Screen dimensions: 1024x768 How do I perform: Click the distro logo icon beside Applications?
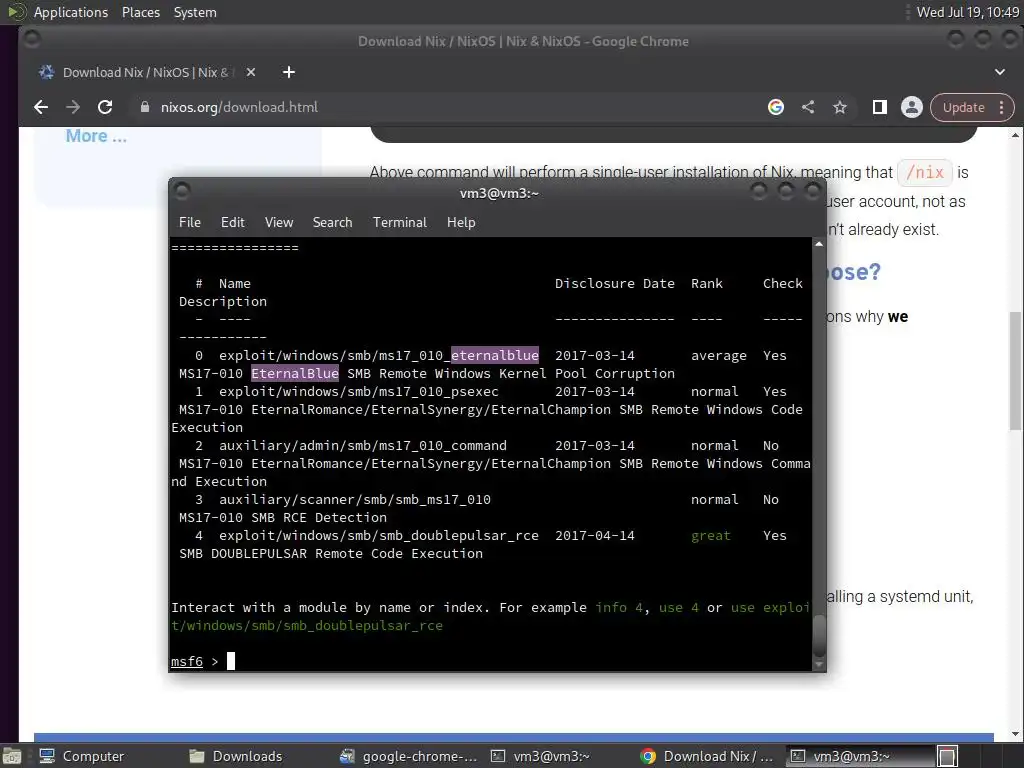[x=16, y=12]
